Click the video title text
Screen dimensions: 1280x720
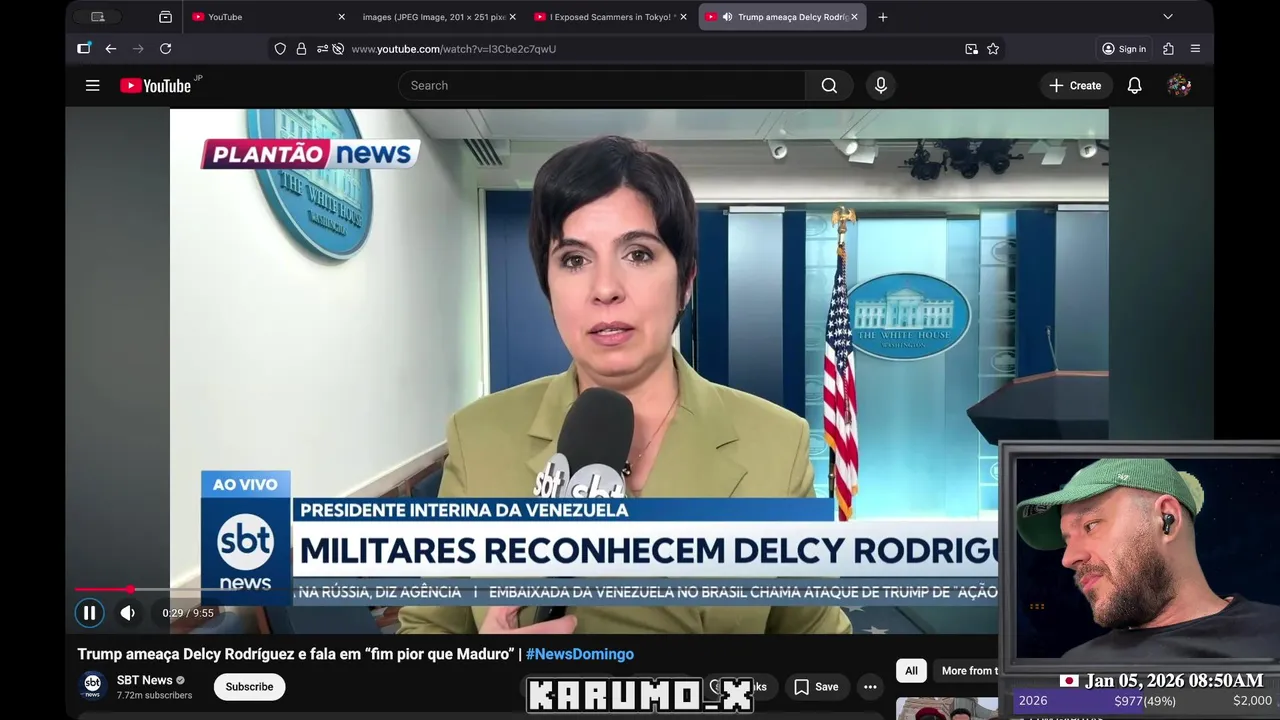pyautogui.click(x=297, y=654)
